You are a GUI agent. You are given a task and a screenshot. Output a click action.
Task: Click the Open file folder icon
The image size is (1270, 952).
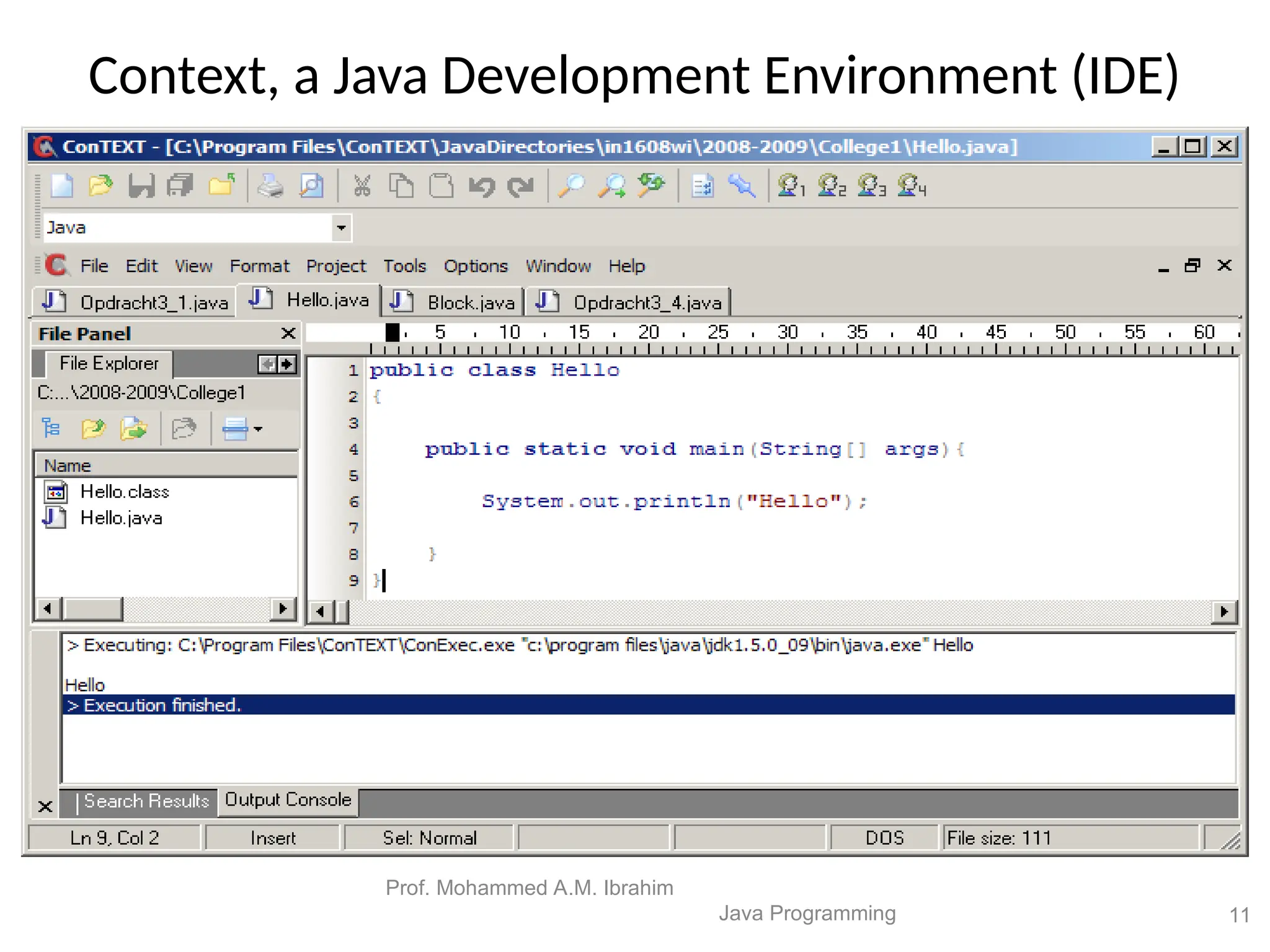[x=100, y=185]
